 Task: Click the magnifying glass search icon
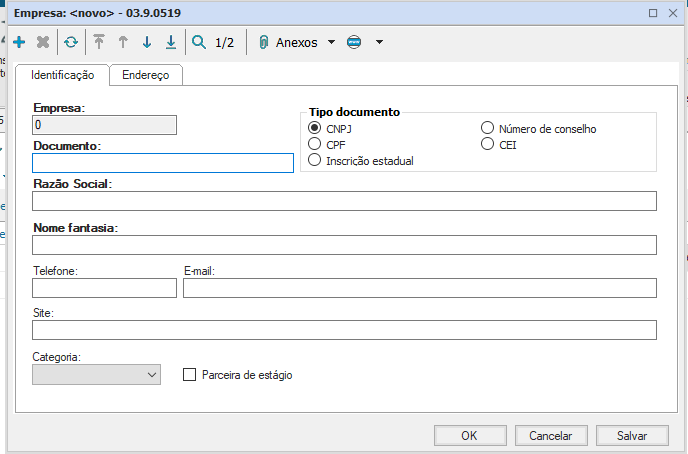tap(199, 43)
